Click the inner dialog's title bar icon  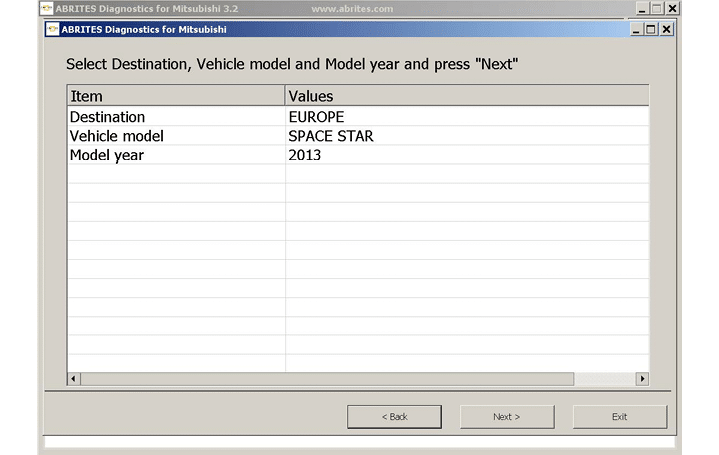click(54, 29)
